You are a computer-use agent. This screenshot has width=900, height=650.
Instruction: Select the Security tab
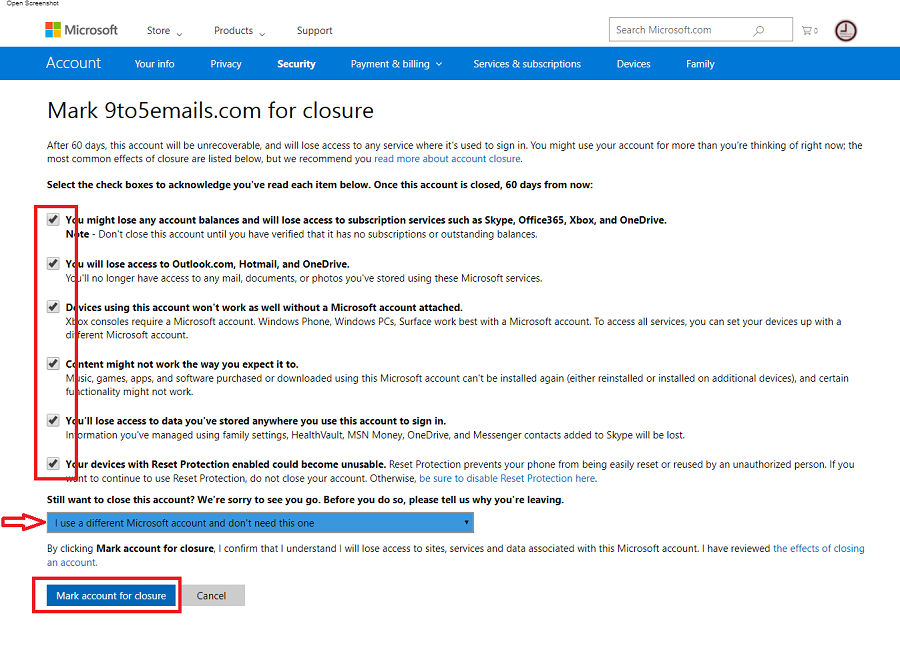pos(296,64)
